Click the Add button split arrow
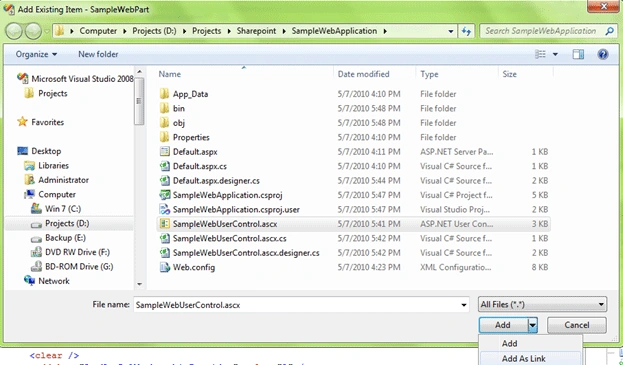Screen dimensions: 623x365 tap(532, 325)
